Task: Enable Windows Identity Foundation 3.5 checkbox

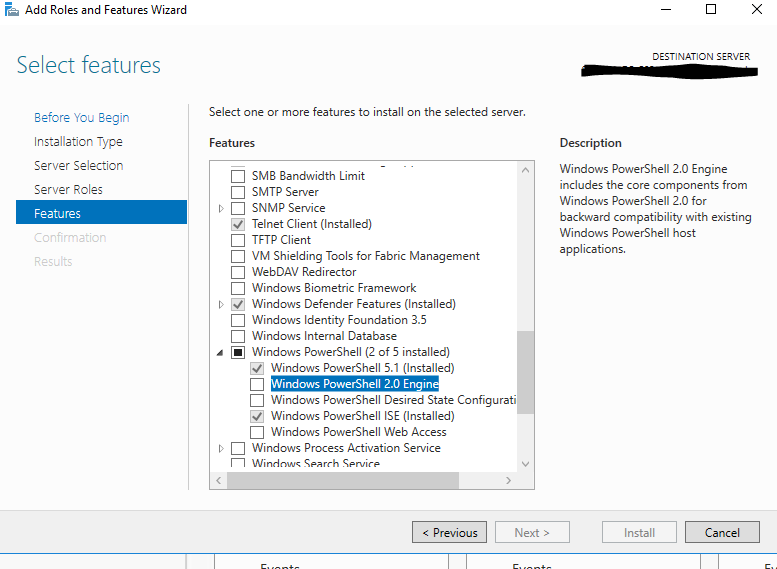Action: coord(238,320)
